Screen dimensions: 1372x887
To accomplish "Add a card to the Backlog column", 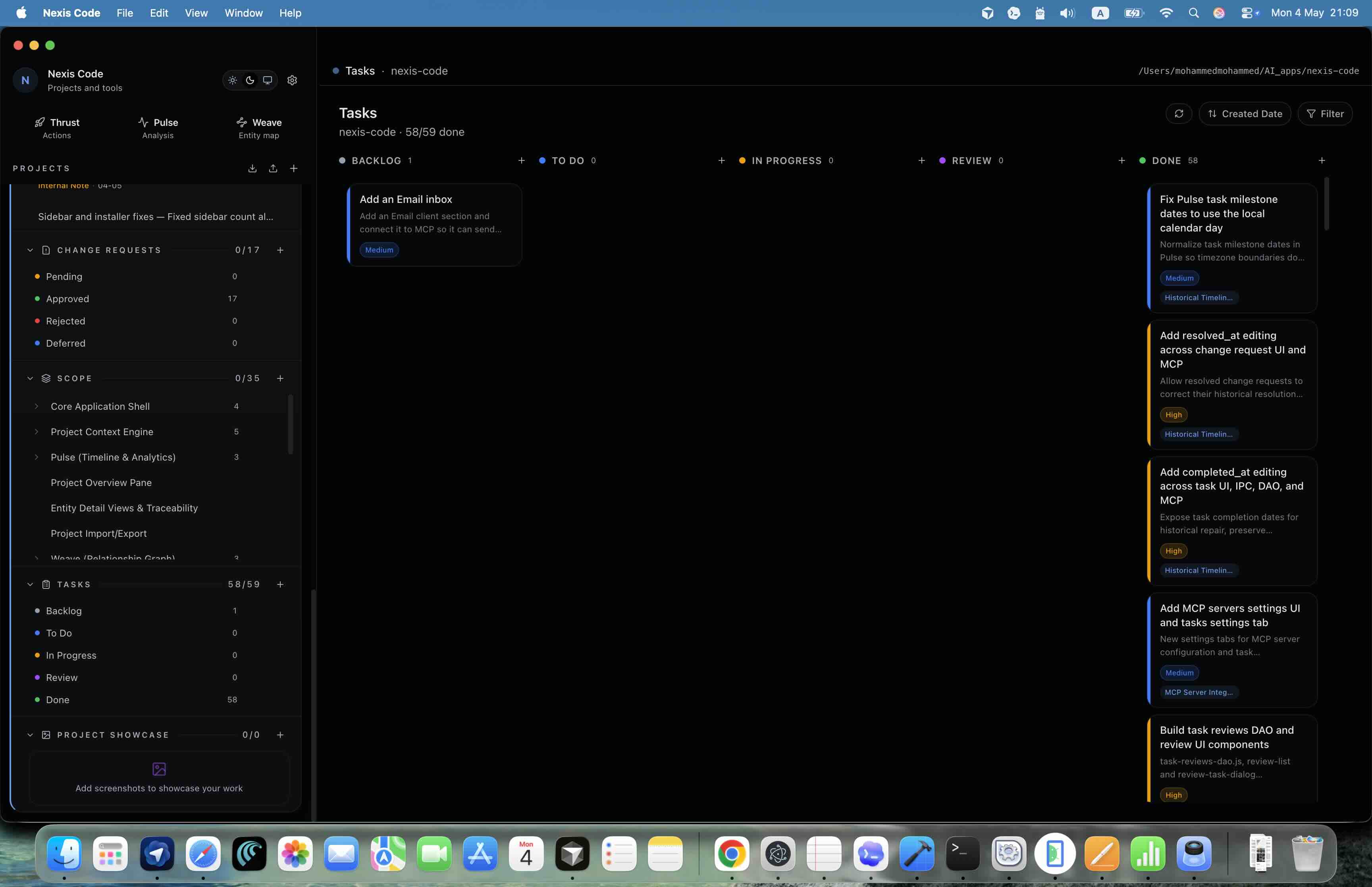I will pos(521,161).
